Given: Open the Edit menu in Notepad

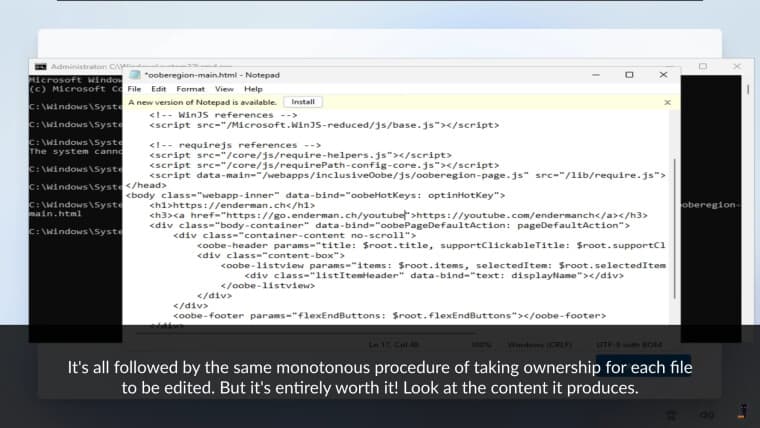Looking at the screenshot, I should point(158,88).
